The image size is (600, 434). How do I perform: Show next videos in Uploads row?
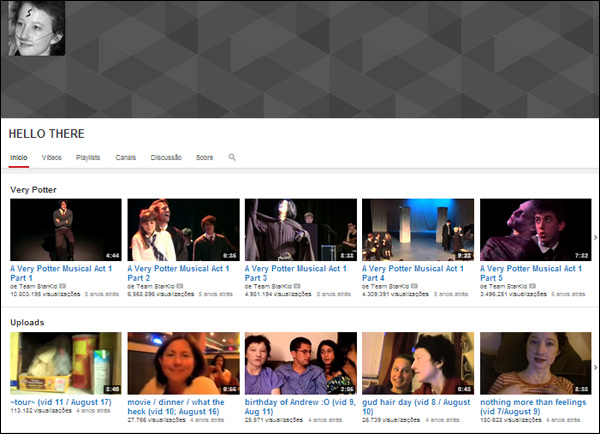coord(595,367)
